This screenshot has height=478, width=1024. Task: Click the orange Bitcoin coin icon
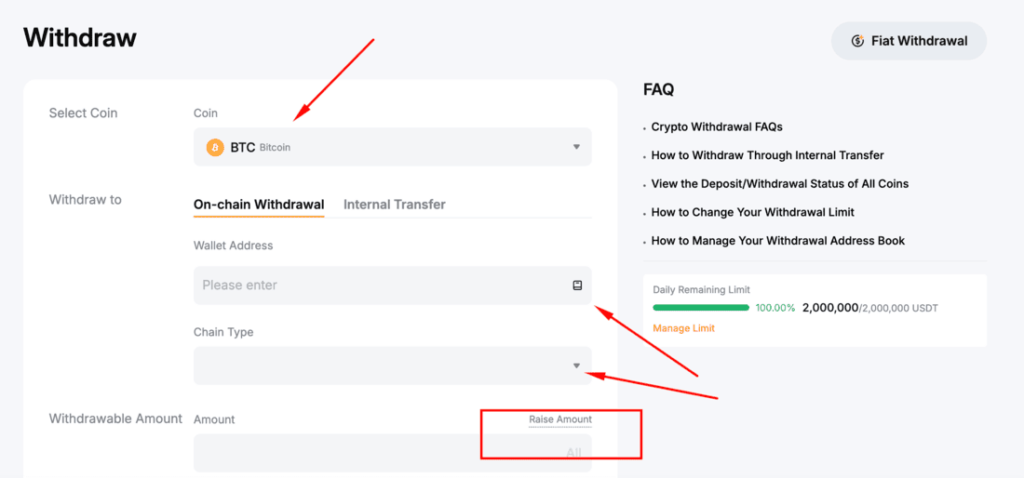pyautogui.click(x=215, y=147)
